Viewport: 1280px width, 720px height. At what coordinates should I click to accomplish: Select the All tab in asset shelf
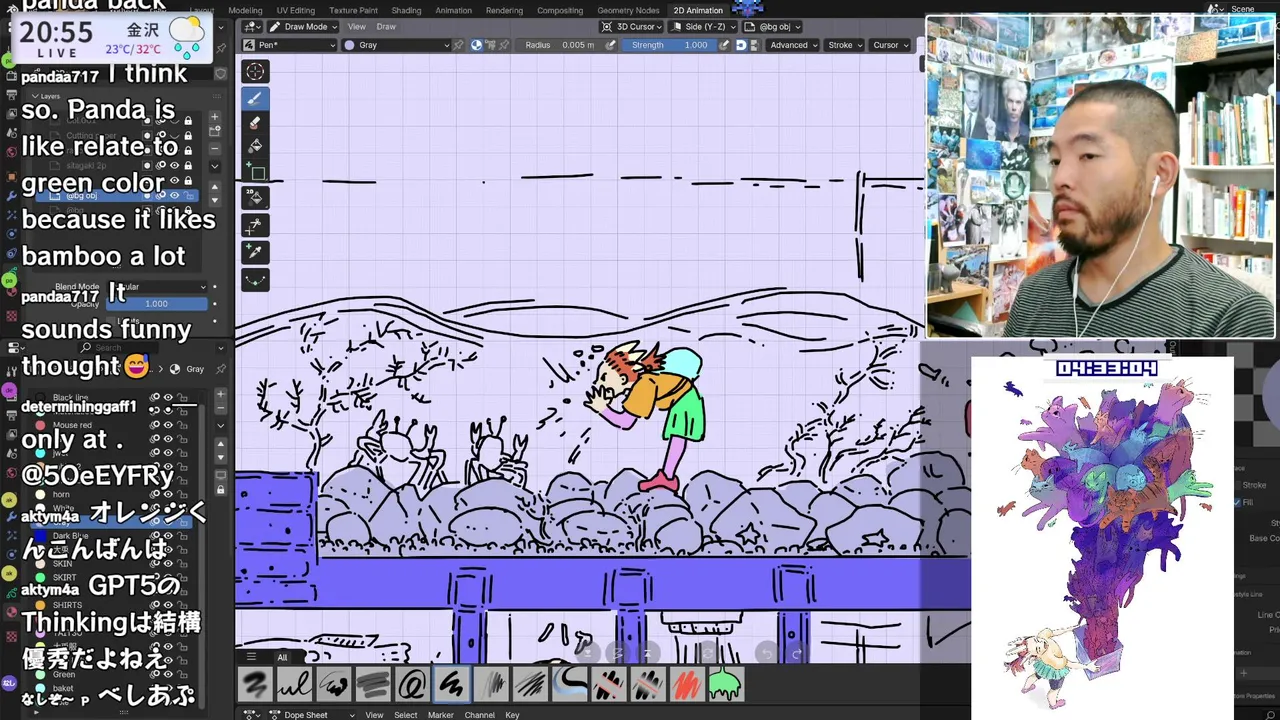(282, 657)
